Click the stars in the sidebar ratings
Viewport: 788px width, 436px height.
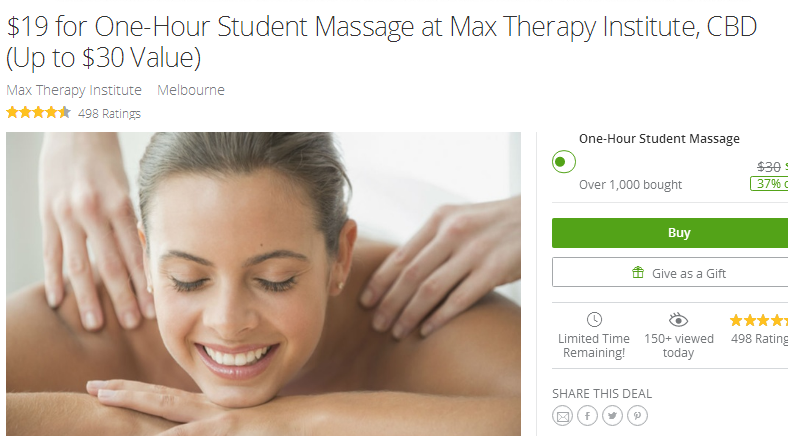click(x=759, y=320)
